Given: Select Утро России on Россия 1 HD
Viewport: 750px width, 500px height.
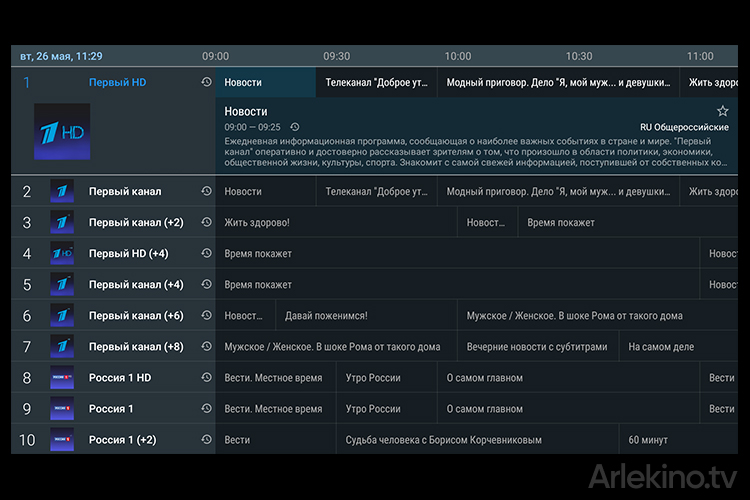Looking at the screenshot, I should (386, 378).
